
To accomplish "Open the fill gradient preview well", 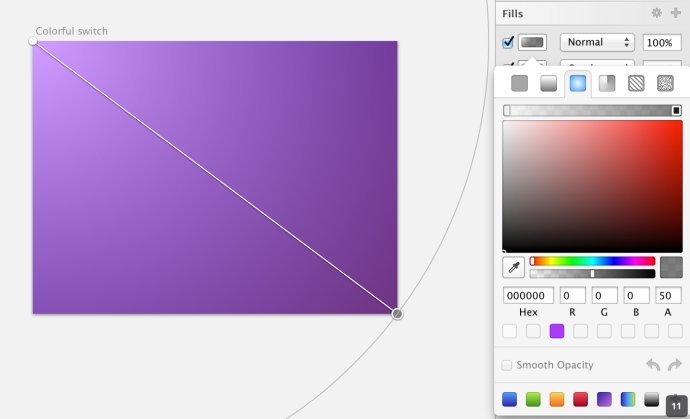I will point(532,42).
